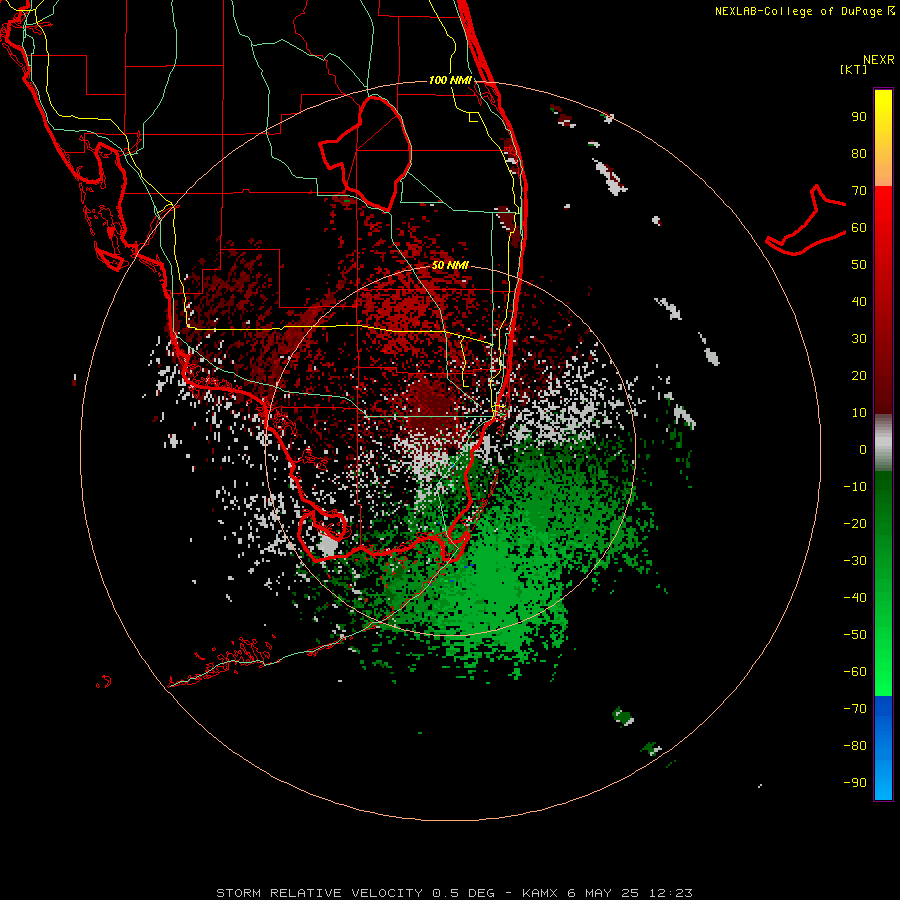Click the 20 value on the velocity scale
Viewport: 900px width, 900px height.
coord(859,375)
